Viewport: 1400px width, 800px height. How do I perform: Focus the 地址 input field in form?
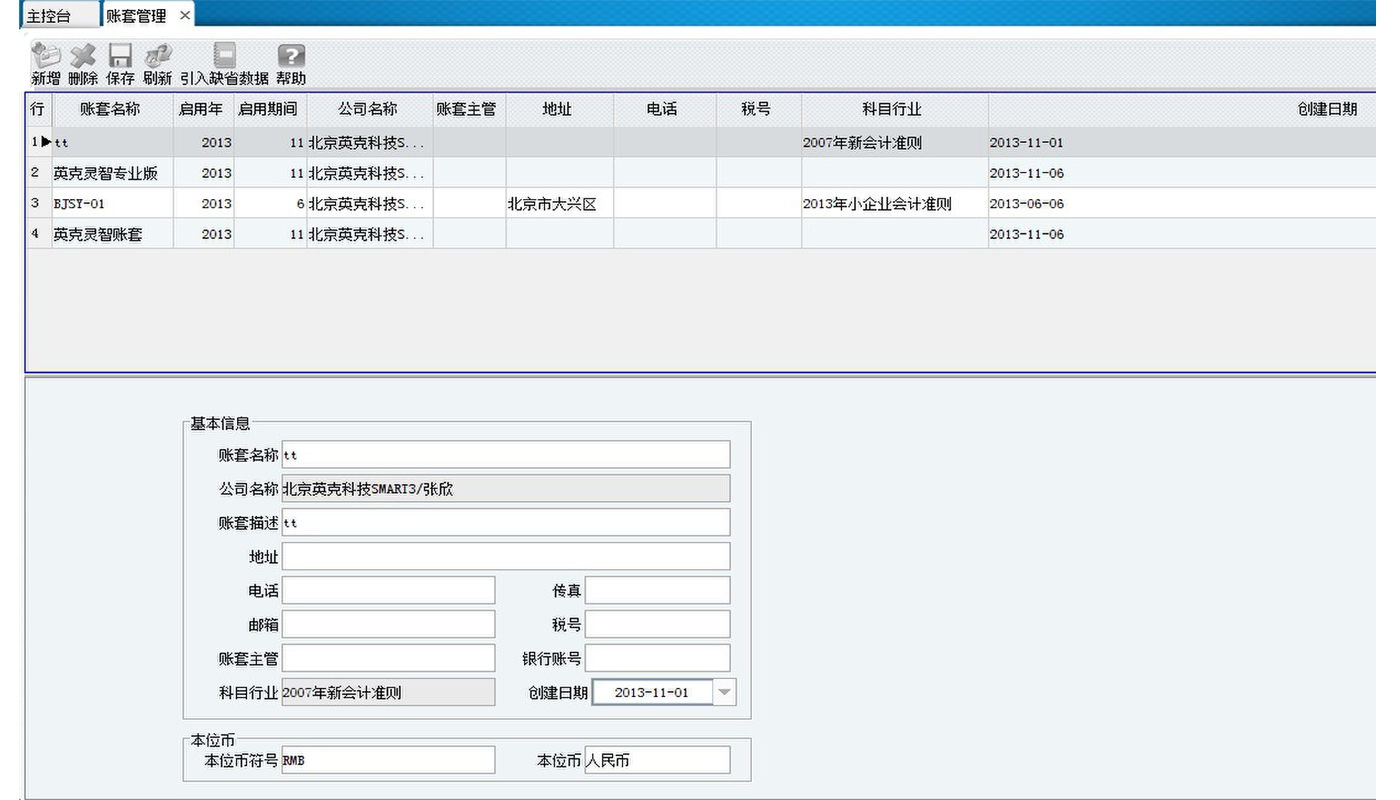506,557
